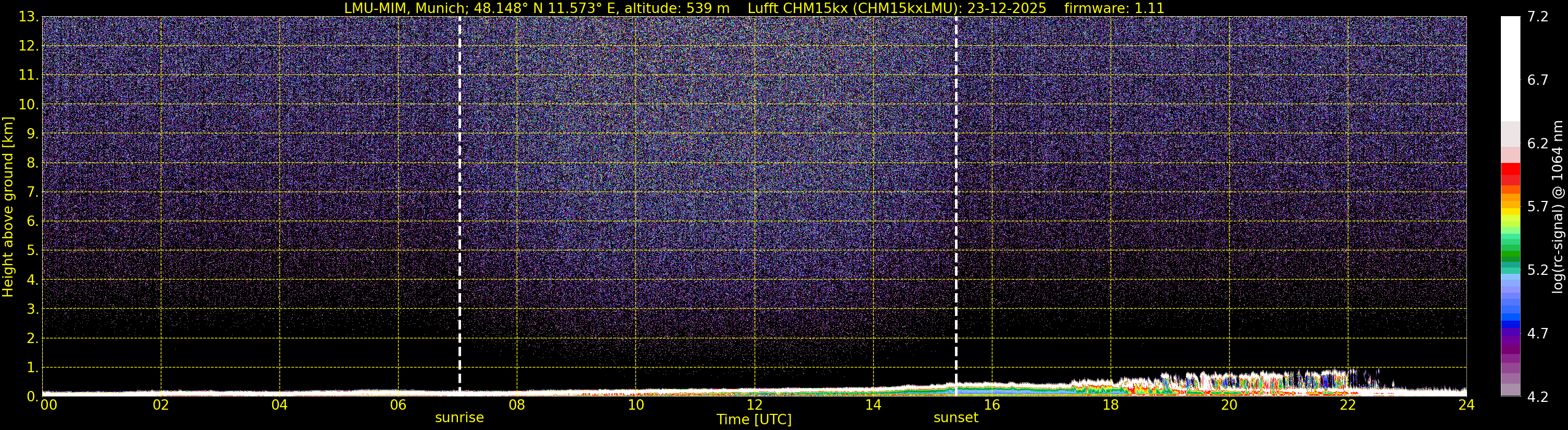Viewport: 1568px width, 430px height.
Task: Click the "4." height axis tick label
Action: [x=32, y=280]
